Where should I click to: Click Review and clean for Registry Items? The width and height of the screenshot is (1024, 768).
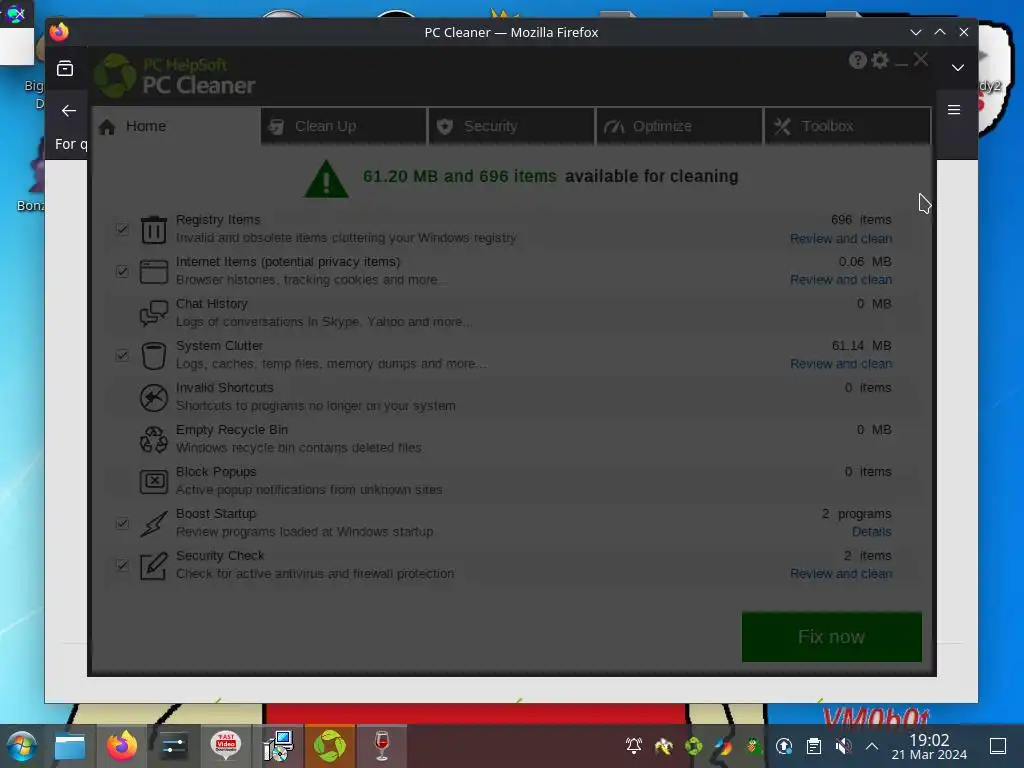point(840,238)
